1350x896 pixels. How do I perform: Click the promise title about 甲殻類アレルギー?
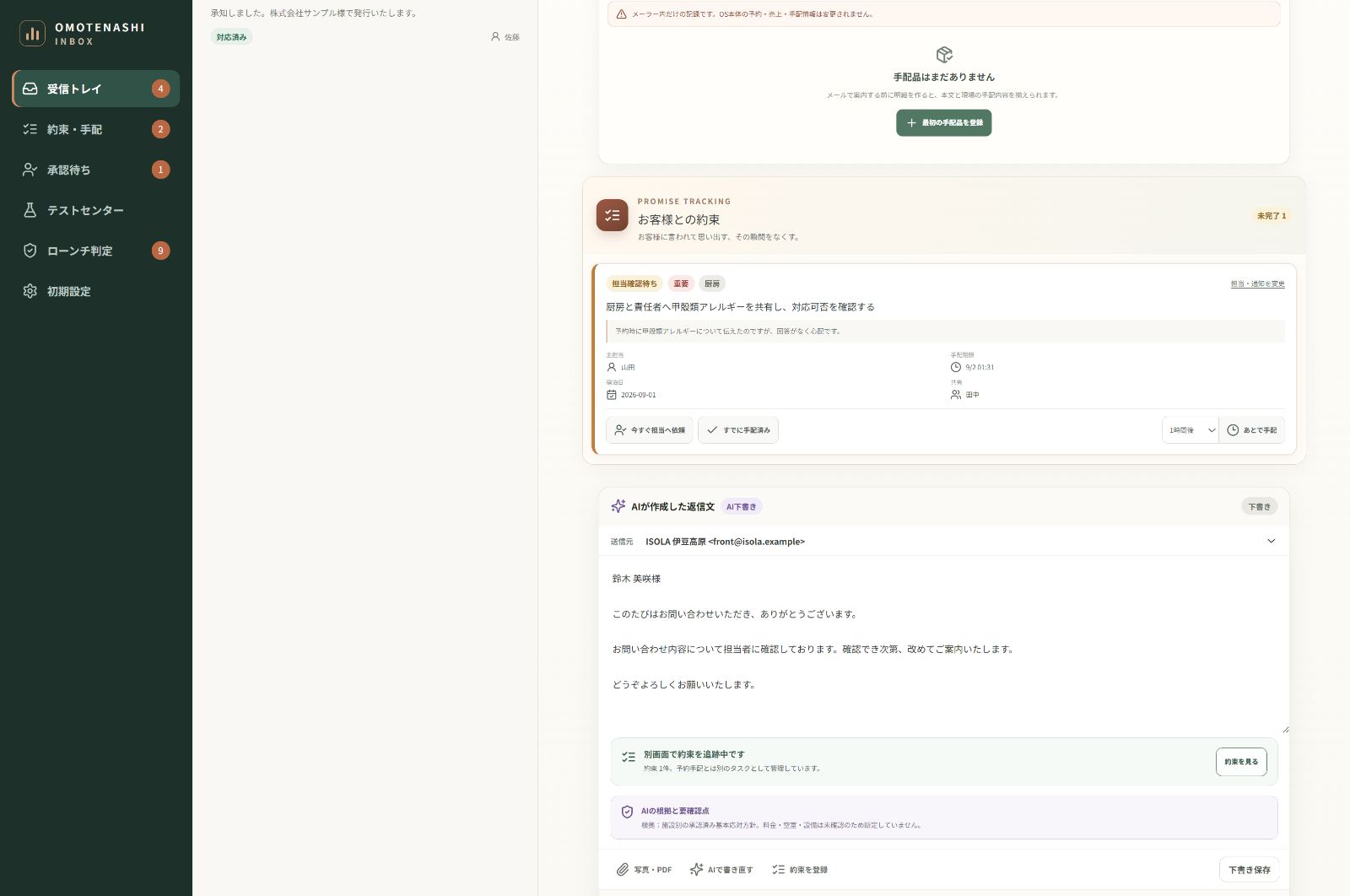(x=740, y=307)
